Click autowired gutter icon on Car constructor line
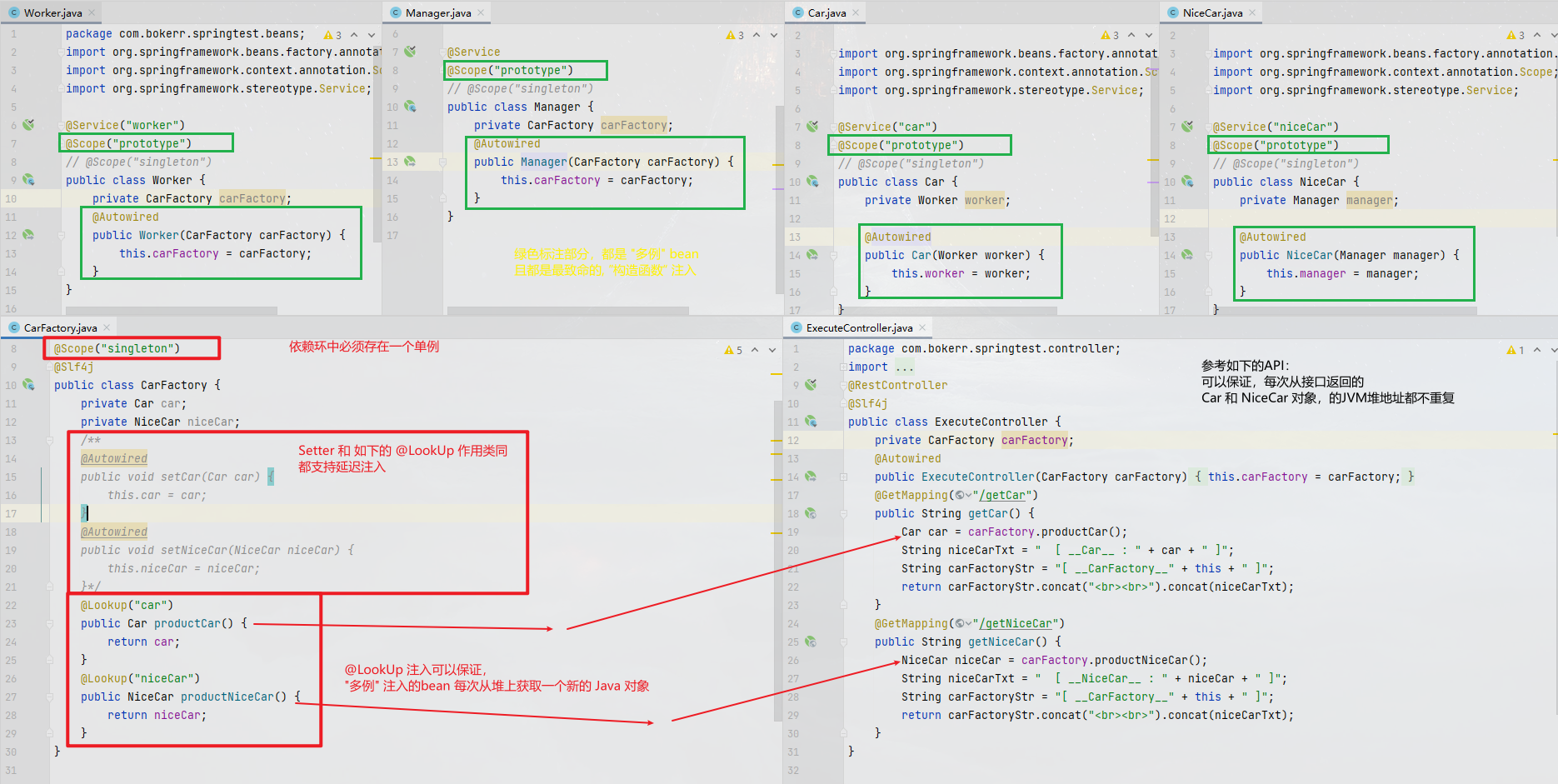 tap(812, 255)
